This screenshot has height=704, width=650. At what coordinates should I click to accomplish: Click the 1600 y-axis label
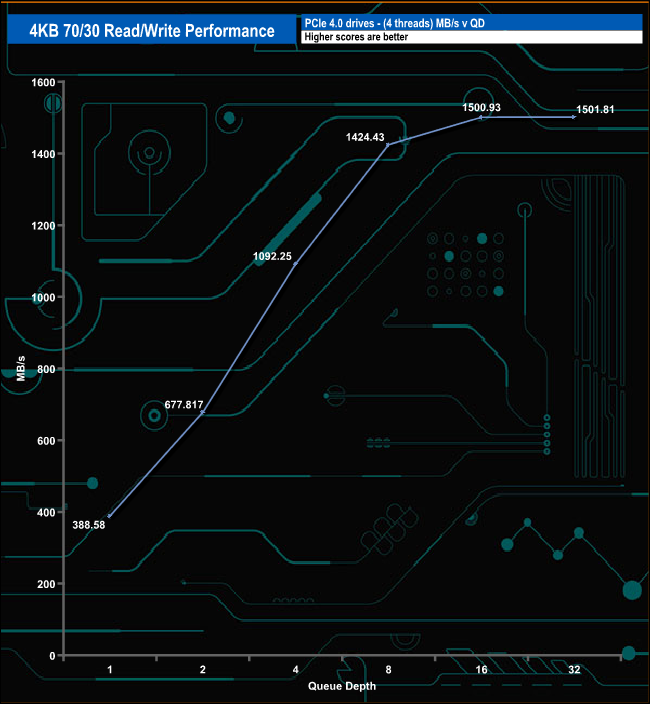43,83
